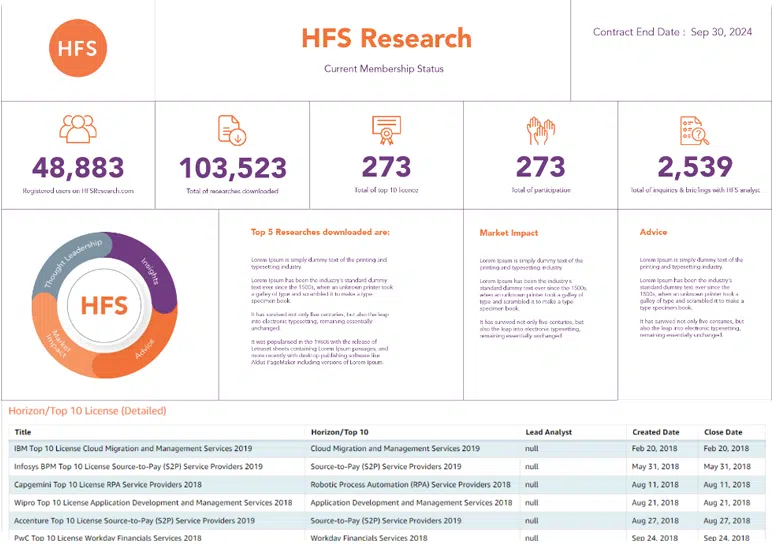Viewport: 774px width, 545px height.
Task: Click the Contract End Date Sep 30, 2024
Action: click(x=672, y=32)
